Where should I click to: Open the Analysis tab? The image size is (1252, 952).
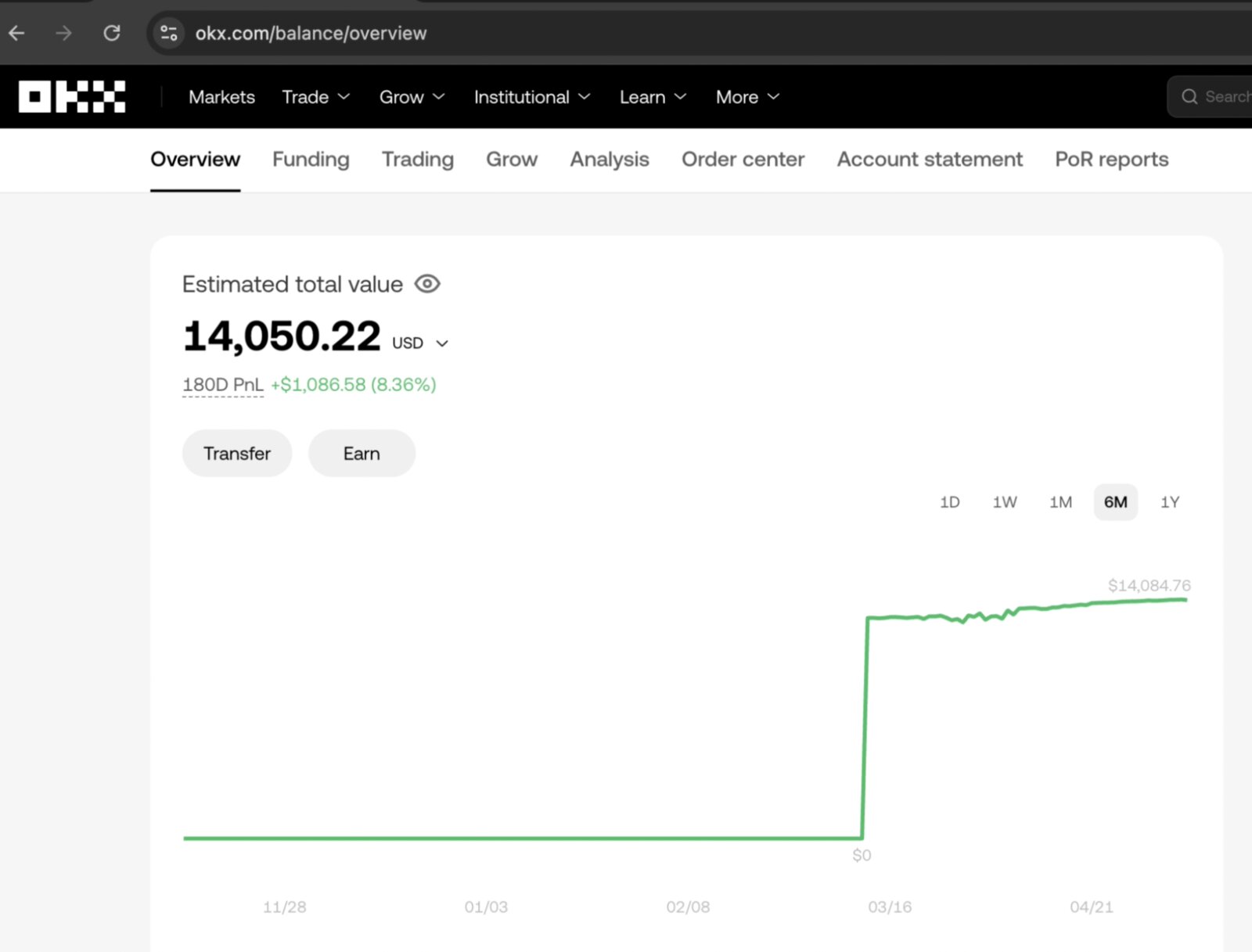coord(610,160)
